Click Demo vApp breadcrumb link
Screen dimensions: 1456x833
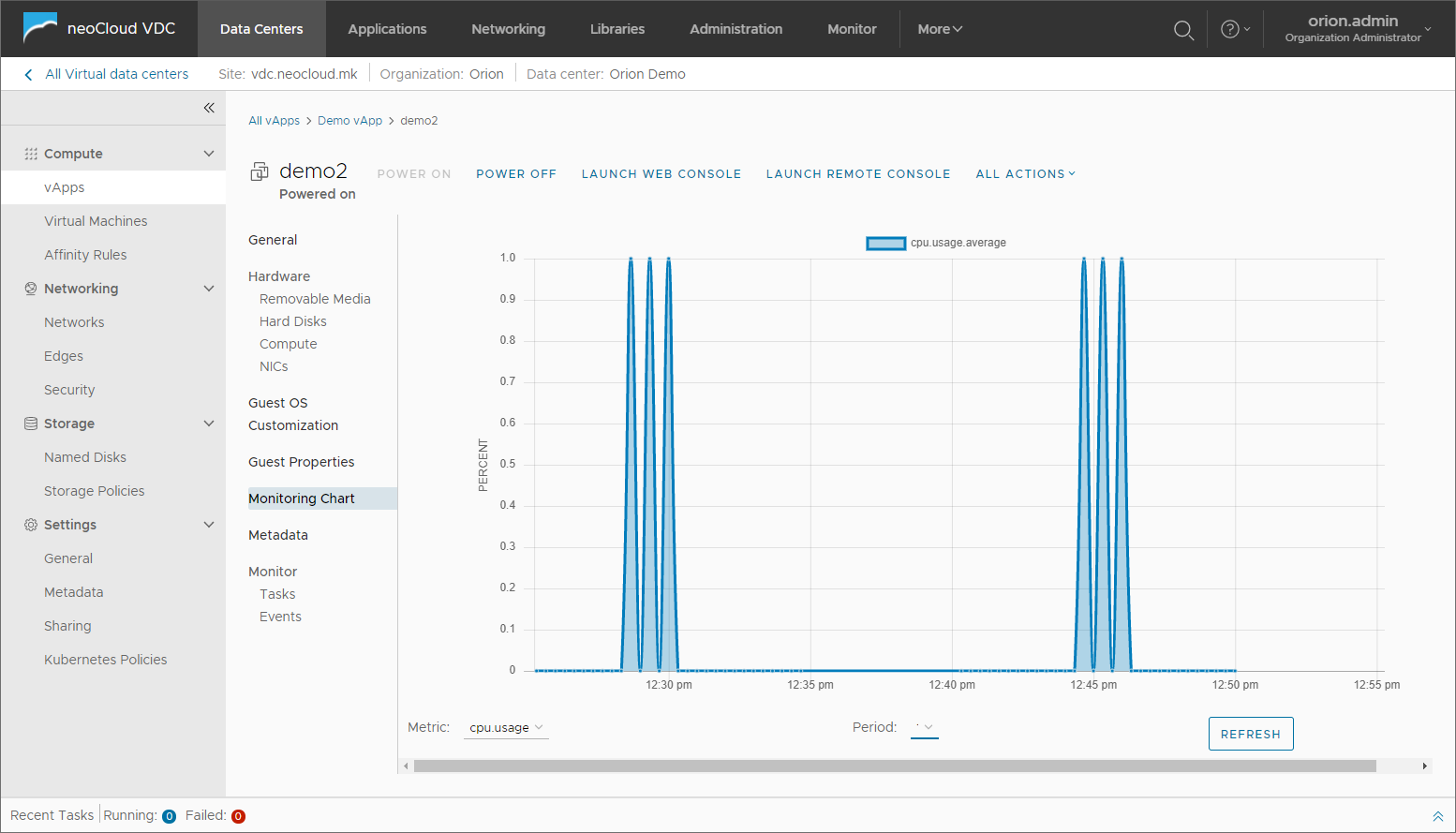349,121
